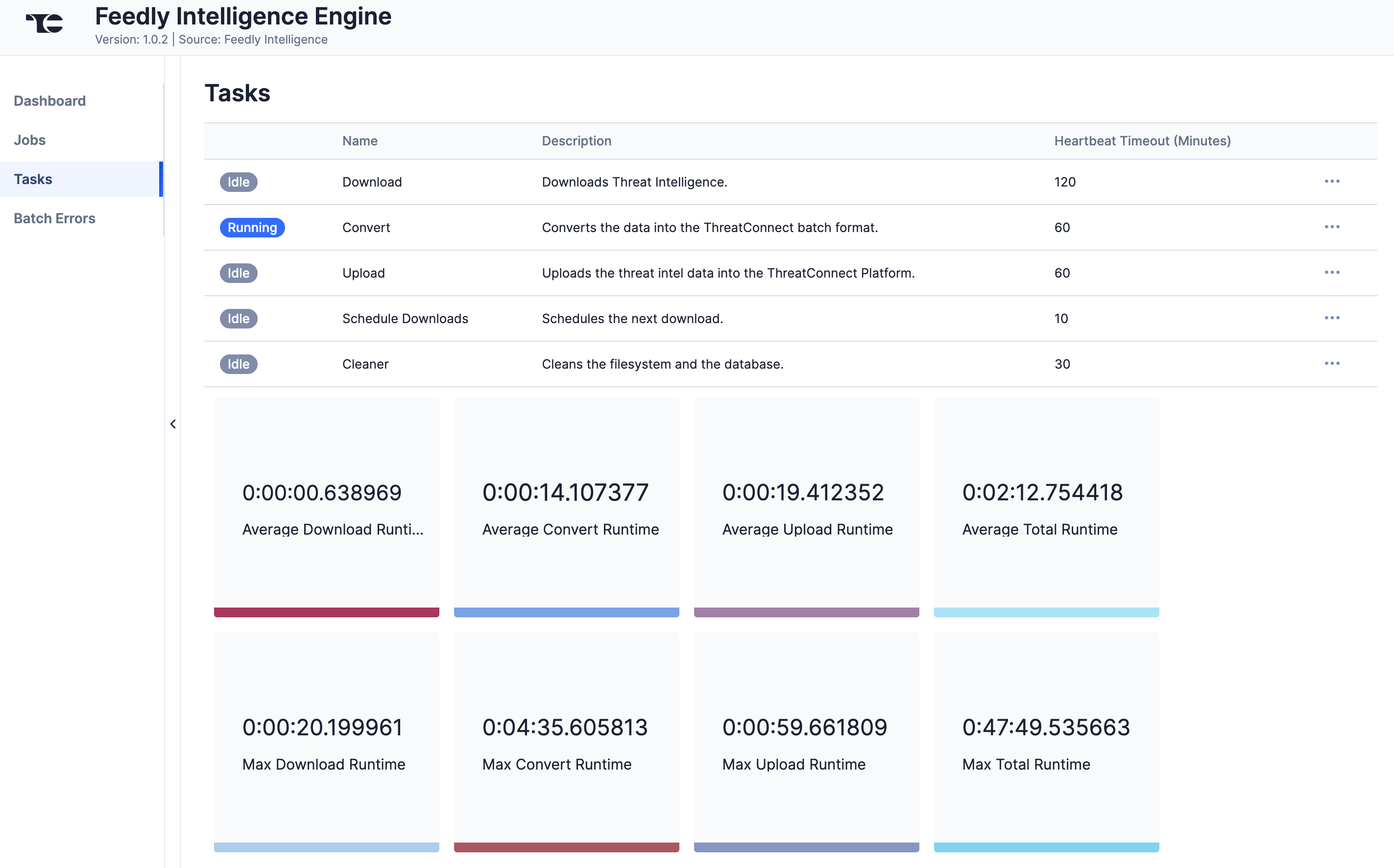The height and width of the screenshot is (868, 1394).
Task: Select the Average Total Runtime card
Action: click(x=1047, y=508)
